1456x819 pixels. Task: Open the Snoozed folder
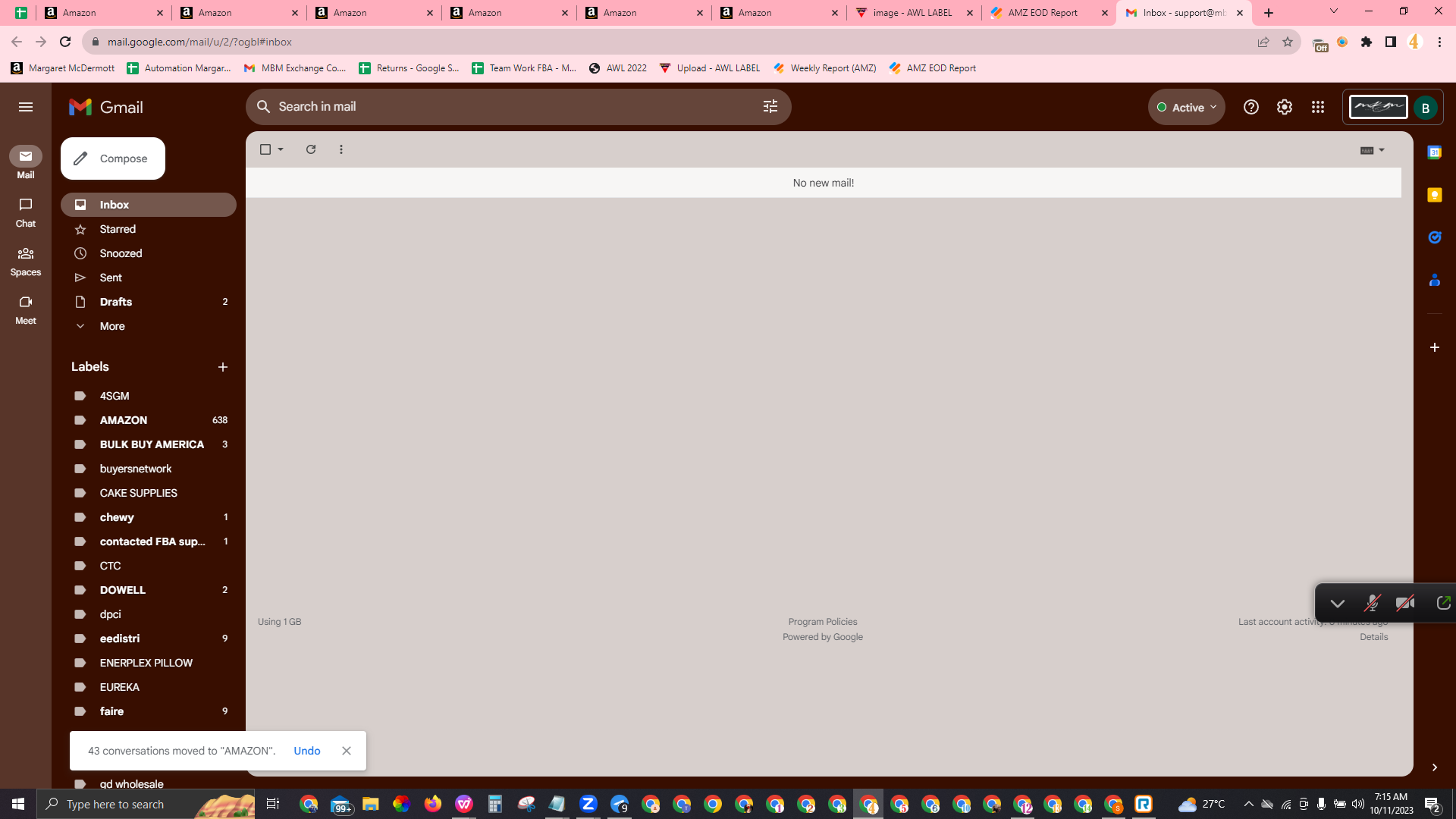[149, 253]
